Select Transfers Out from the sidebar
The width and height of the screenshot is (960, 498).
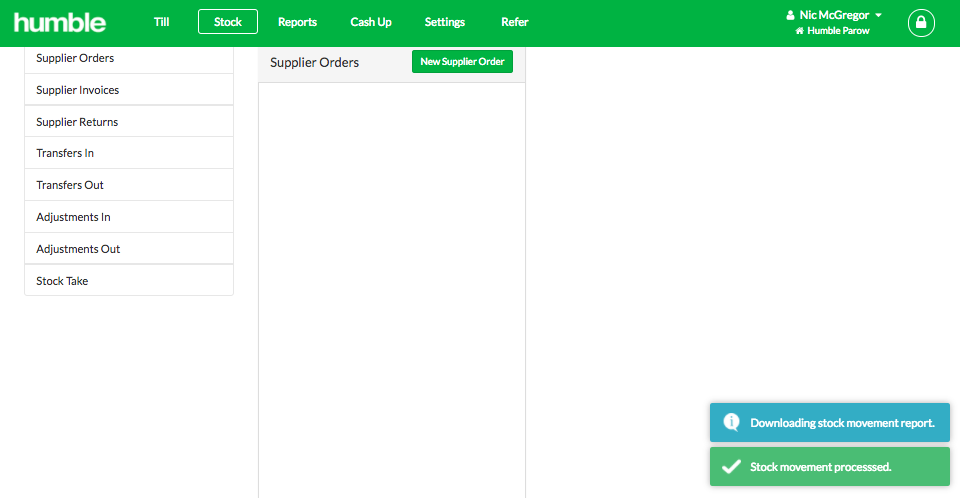click(129, 185)
